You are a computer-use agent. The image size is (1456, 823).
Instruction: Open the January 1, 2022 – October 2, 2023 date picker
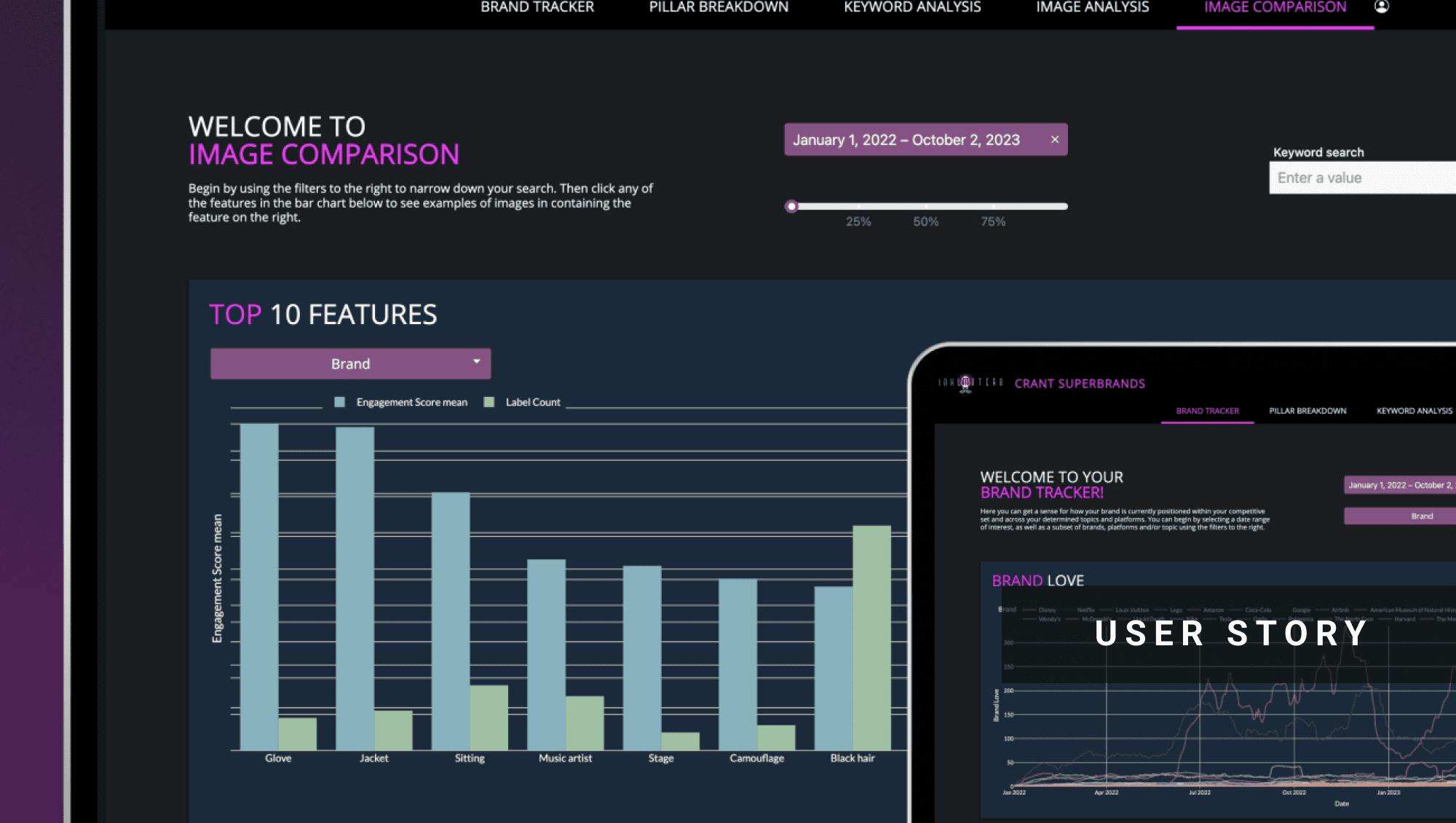[x=906, y=140]
